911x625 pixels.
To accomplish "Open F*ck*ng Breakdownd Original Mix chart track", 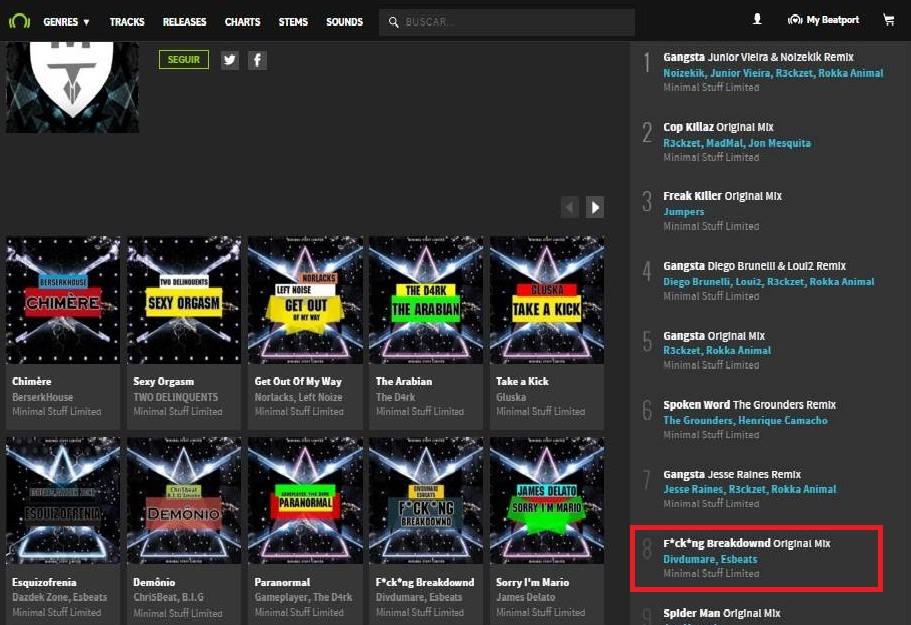I will click(x=747, y=544).
